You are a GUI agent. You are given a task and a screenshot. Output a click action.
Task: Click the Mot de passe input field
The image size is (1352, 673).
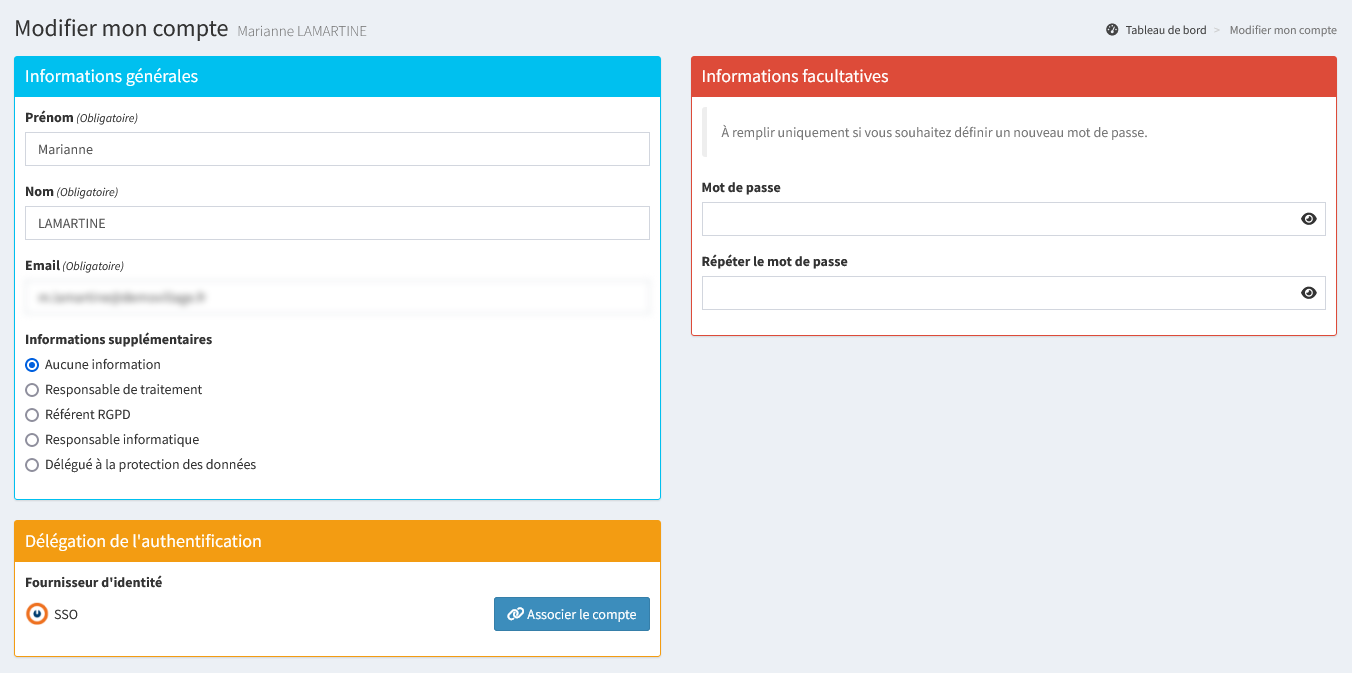pyautogui.click(x=995, y=219)
